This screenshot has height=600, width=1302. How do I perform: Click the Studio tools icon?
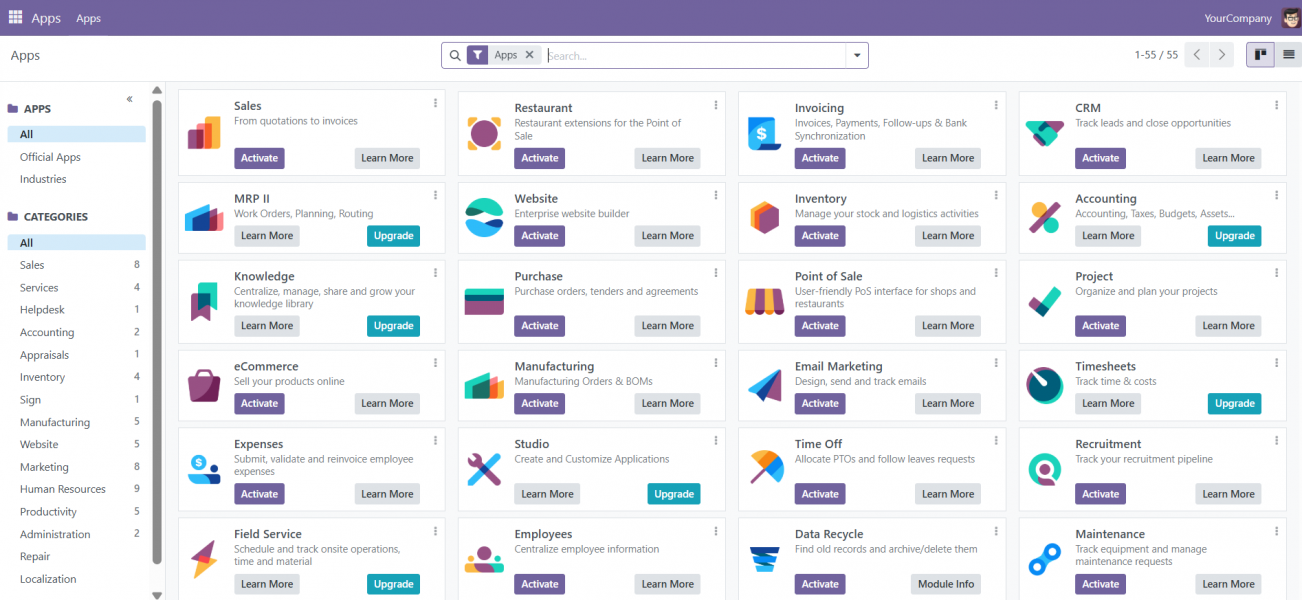click(x=484, y=469)
